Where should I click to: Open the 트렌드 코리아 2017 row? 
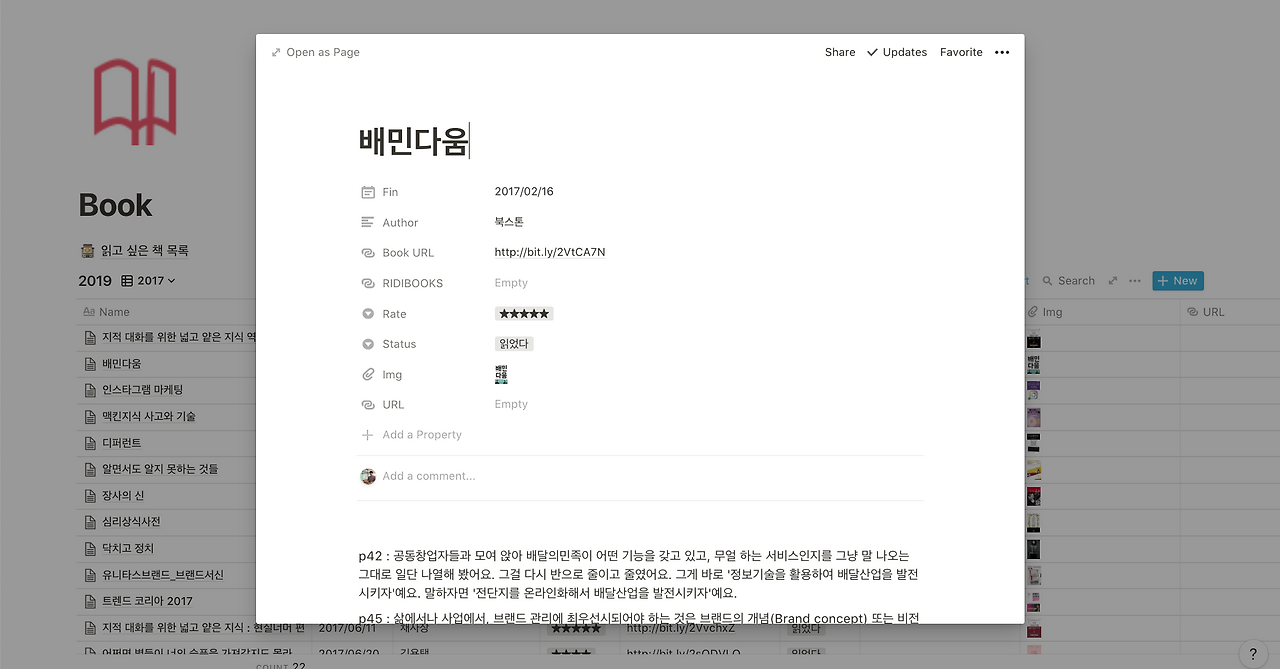click(147, 601)
